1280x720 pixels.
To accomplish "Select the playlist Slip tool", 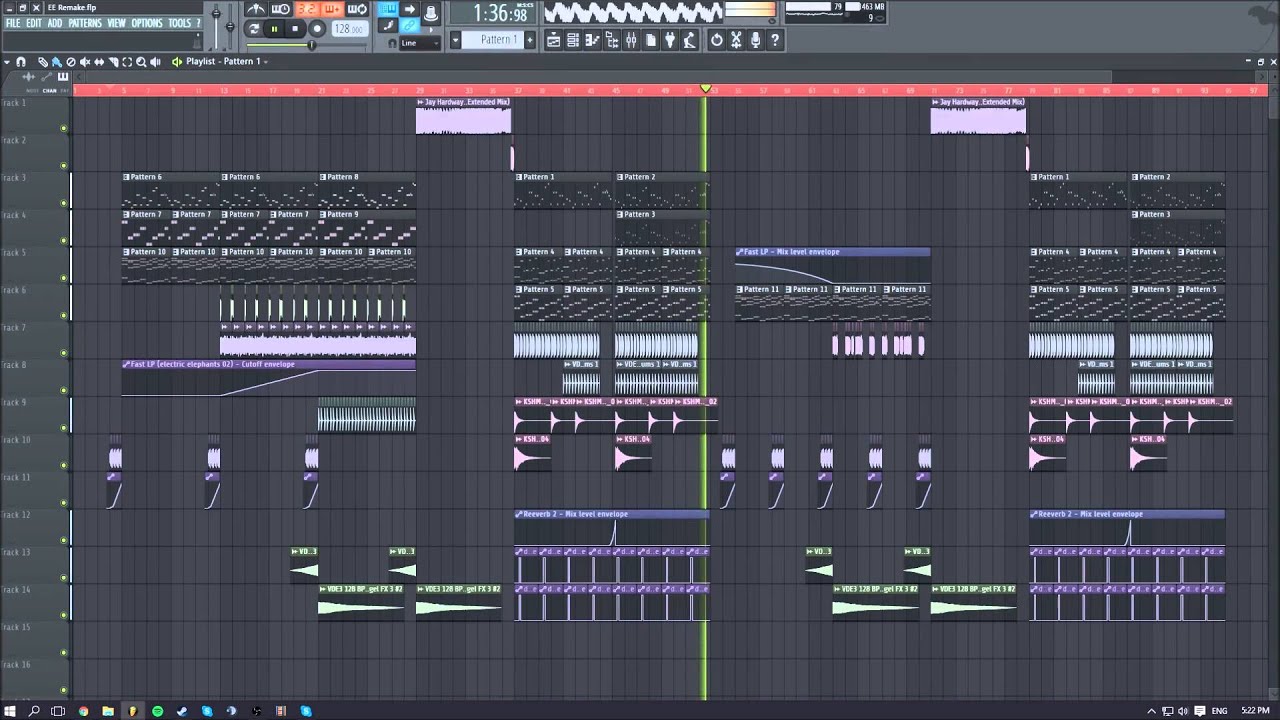I will tap(98, 62).
